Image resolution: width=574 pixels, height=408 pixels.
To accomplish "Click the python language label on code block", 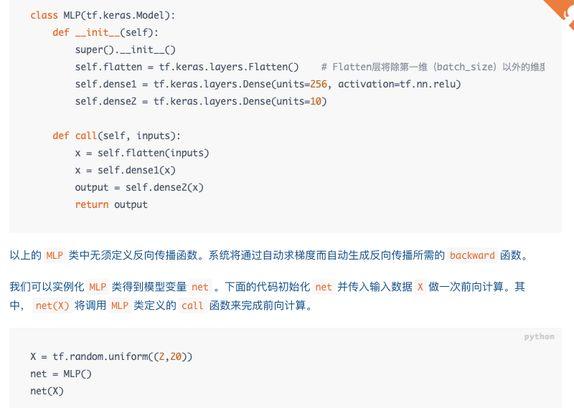I will pos(539,337).
